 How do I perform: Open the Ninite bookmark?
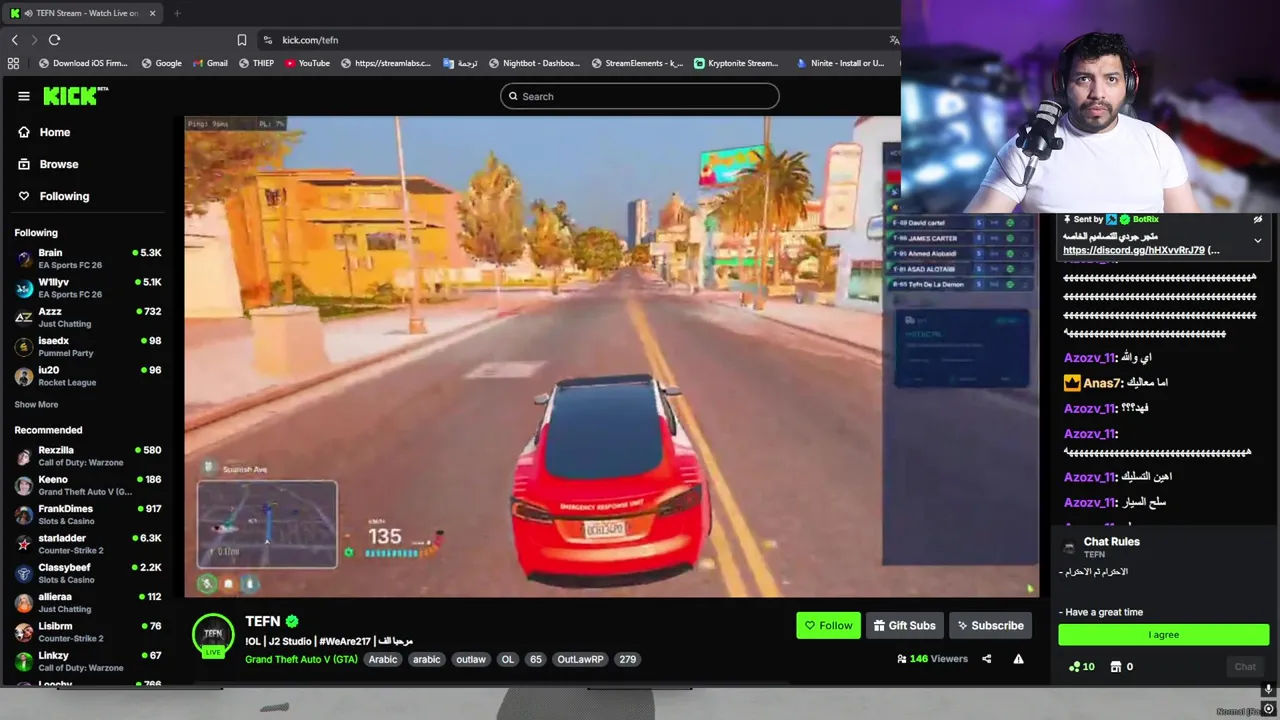840,63
